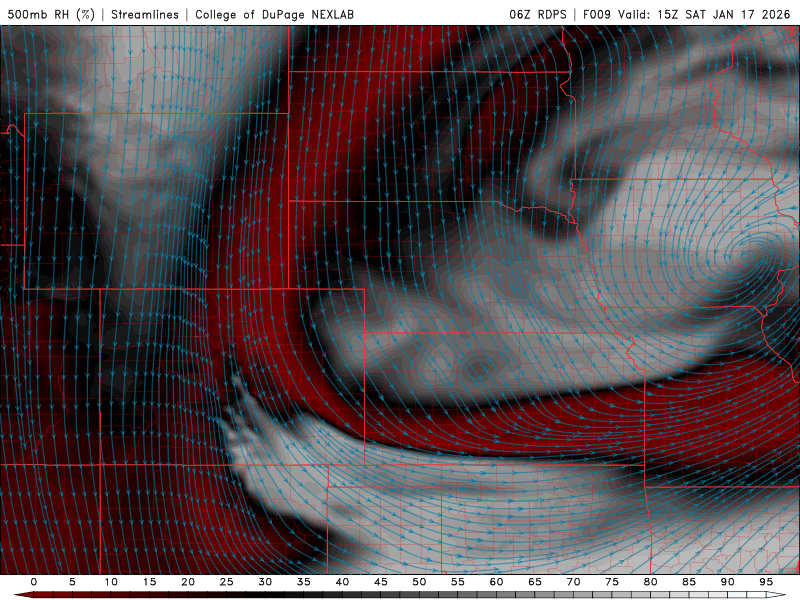Click the "50" label on the color scale
This screenshot has width=800, height=600.
tap(419, 582)
